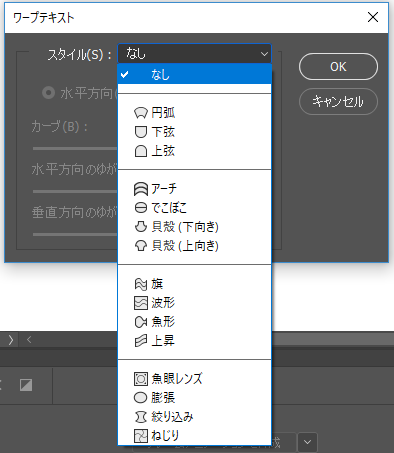Click the half-filled square icon in bottom panel
Screen dimensions: 394x453
point(26,385)
